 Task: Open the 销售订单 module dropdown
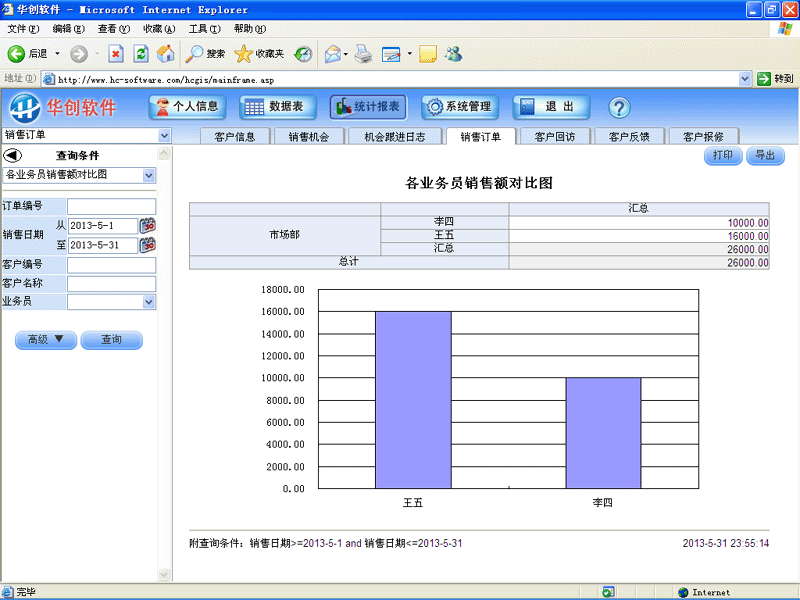point(164,136)
